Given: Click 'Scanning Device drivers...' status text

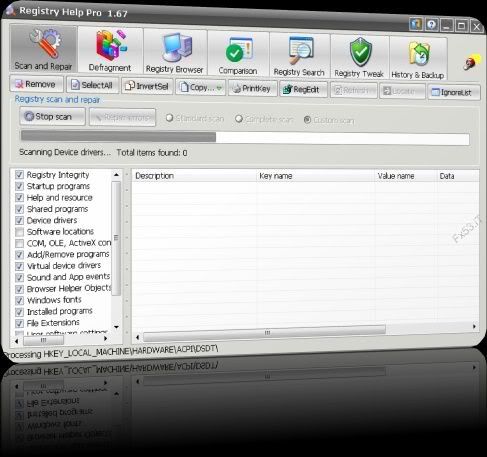Looking at the screenshot, I should [65, 152].
